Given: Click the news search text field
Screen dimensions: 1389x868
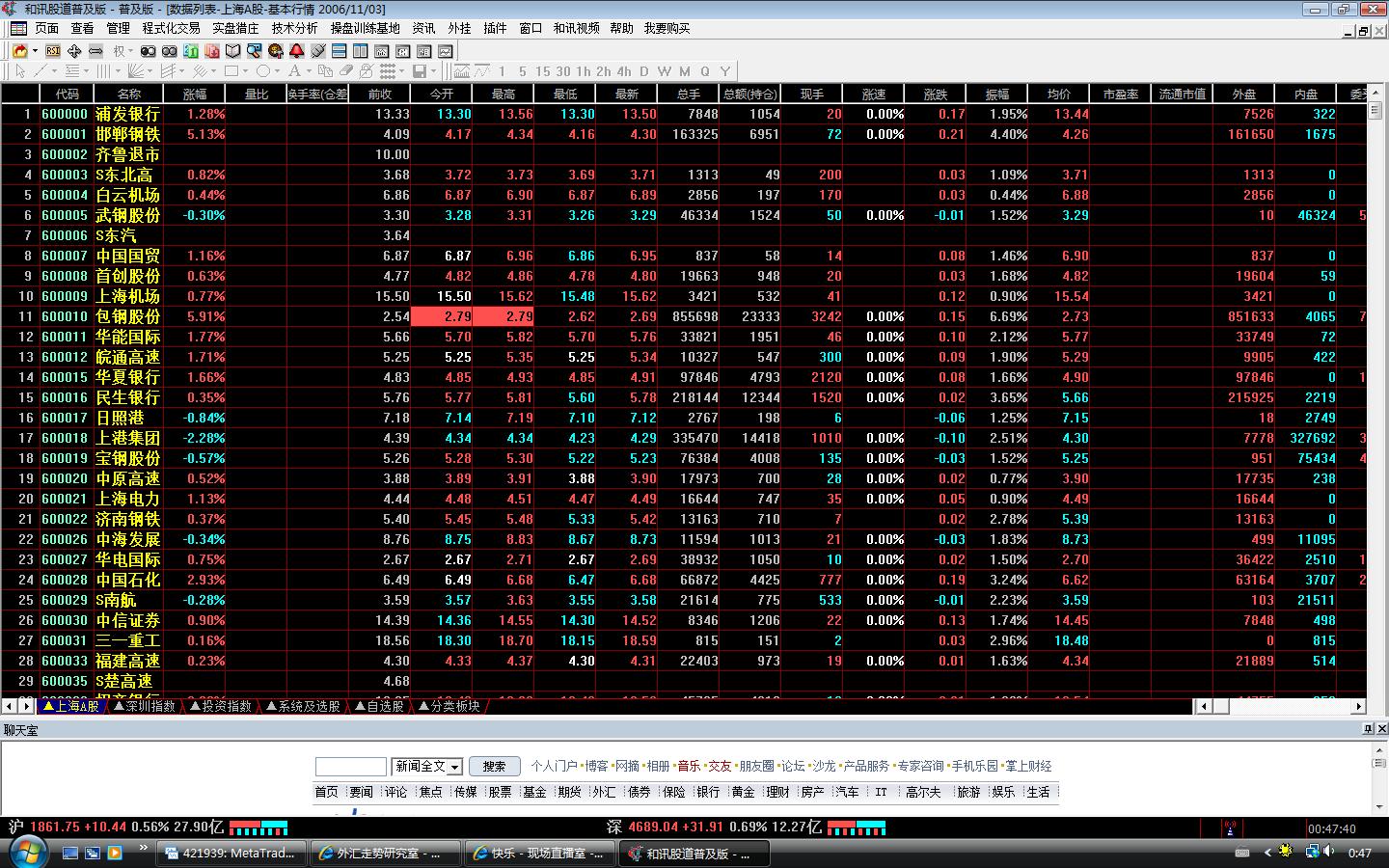Looking at the screenshot, I should (x=350, y=767).
